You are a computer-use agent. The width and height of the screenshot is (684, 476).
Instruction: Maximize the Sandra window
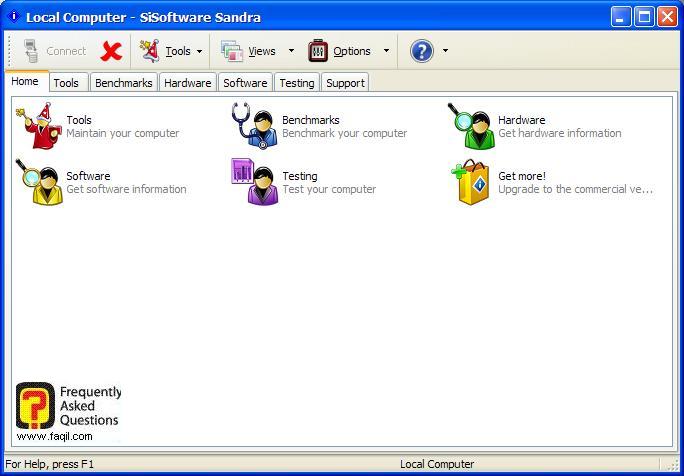click(644, 17)
